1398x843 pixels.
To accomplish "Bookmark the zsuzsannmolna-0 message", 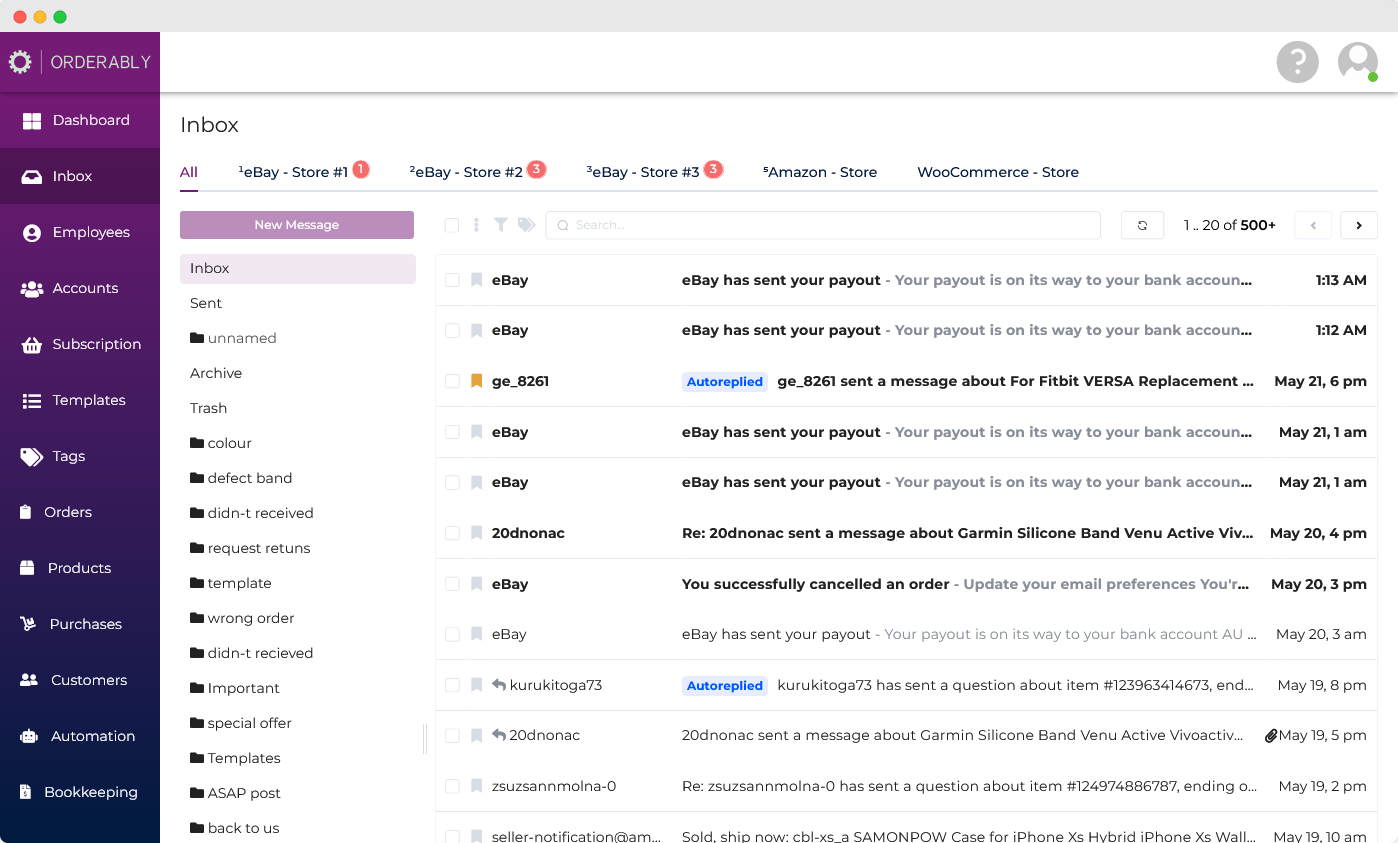I will 477,786.
